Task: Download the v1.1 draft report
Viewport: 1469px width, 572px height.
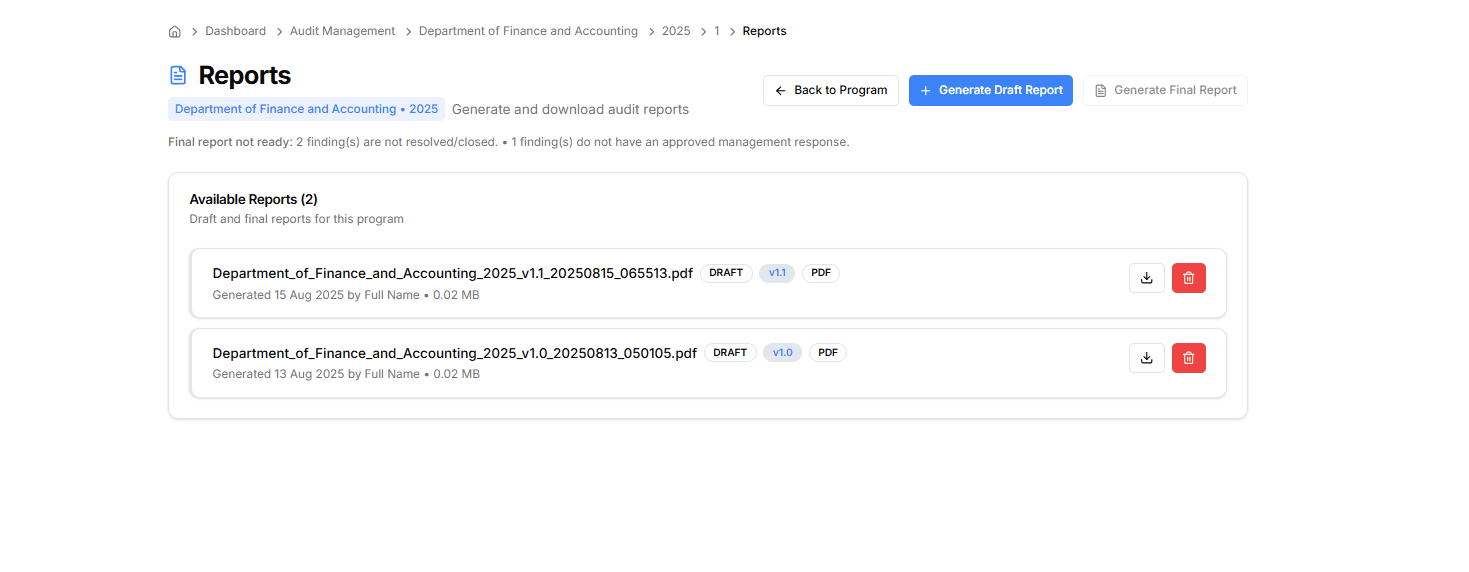Action: [x=1146, y=278]
